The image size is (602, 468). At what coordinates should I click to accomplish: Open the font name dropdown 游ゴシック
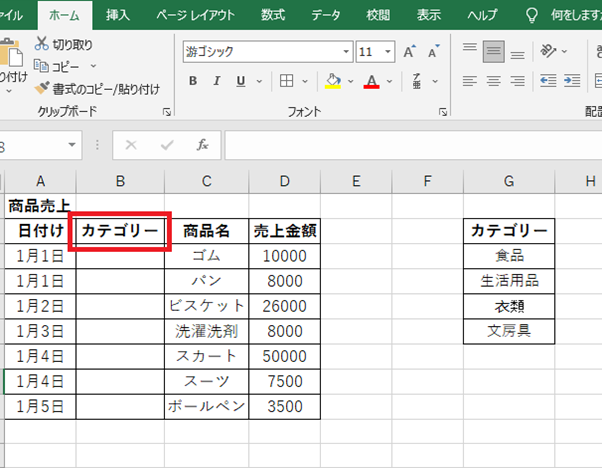(x=346, y=51)
